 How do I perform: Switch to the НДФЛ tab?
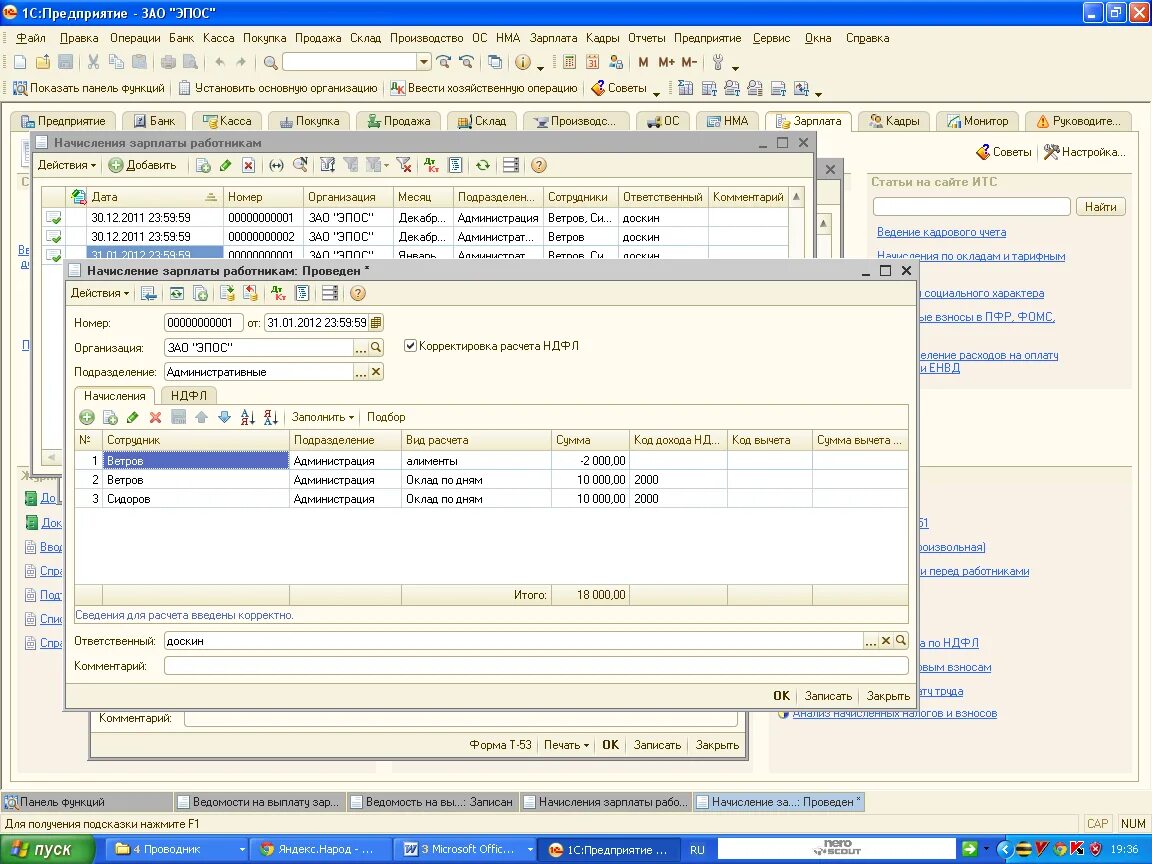tap(189, 395)
